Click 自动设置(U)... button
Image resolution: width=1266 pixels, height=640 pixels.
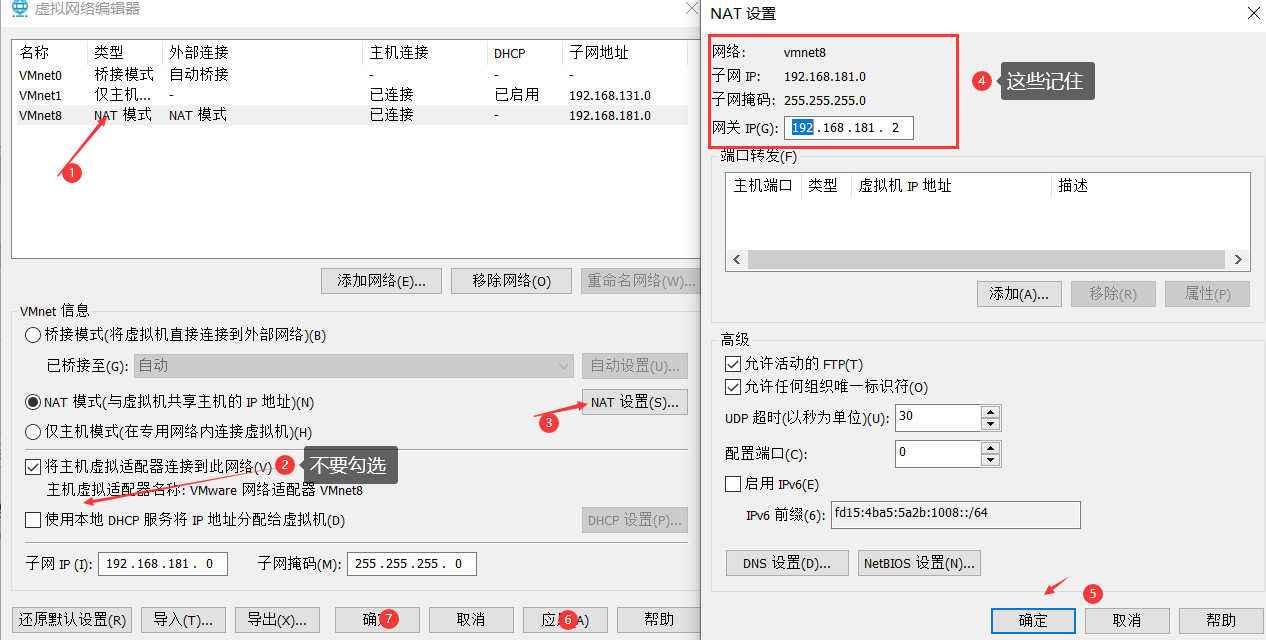pos(635,366)
